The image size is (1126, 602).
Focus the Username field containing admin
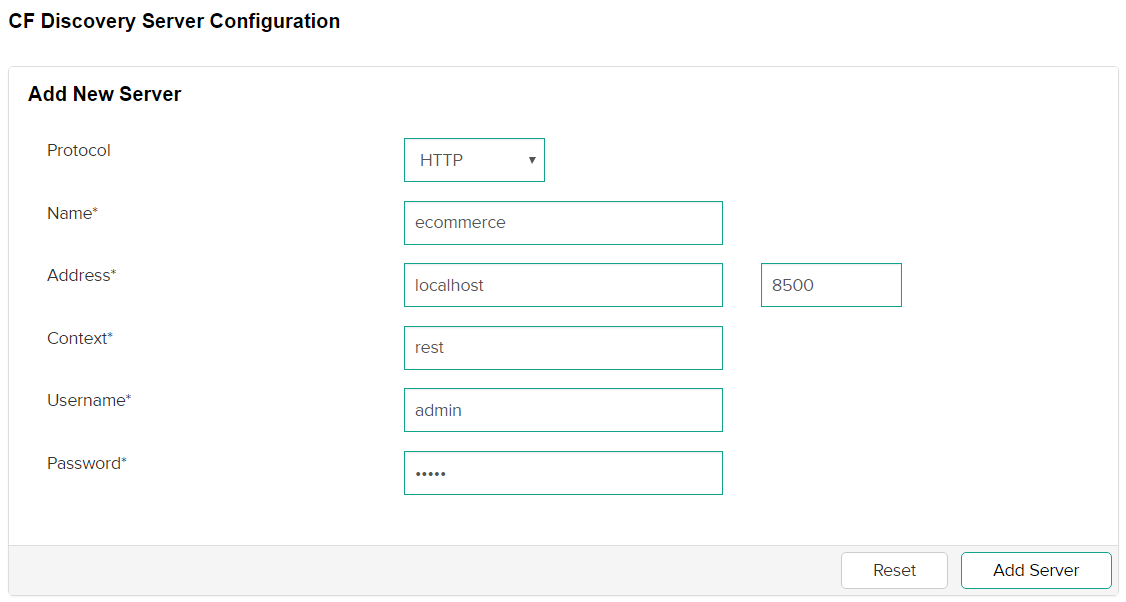tap(563, 410)
